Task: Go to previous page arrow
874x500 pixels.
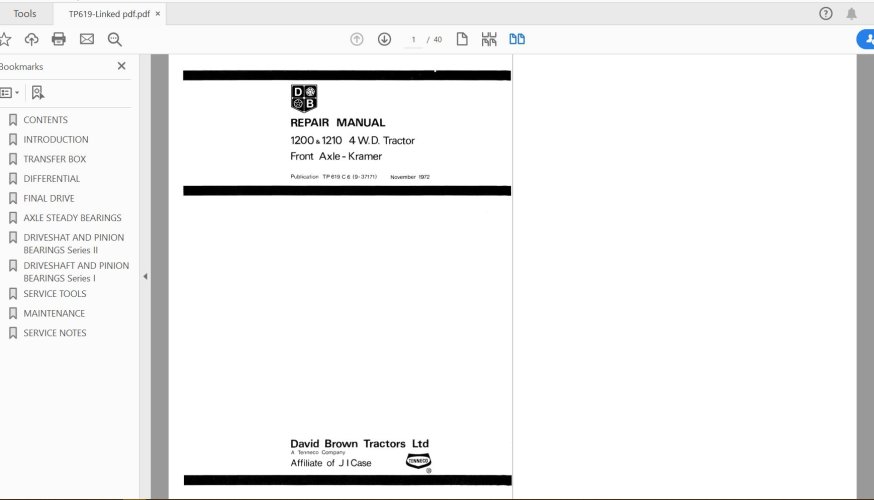Action: tap(357, 39)
